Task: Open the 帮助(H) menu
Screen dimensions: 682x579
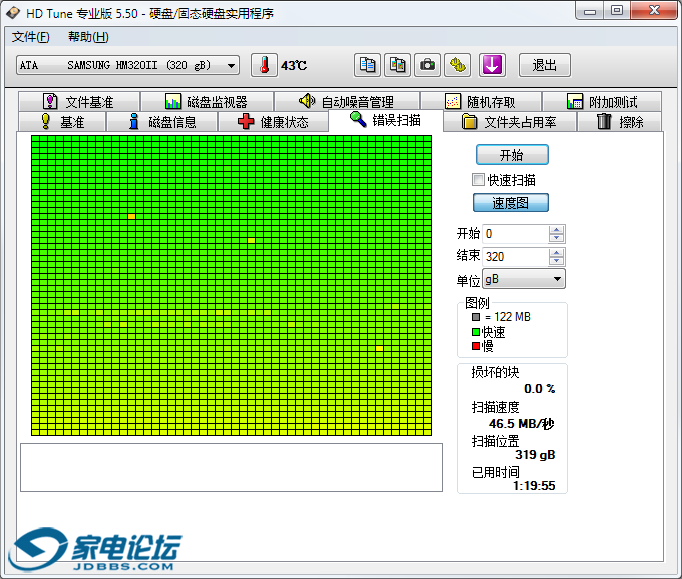Action: pos(88,37)
